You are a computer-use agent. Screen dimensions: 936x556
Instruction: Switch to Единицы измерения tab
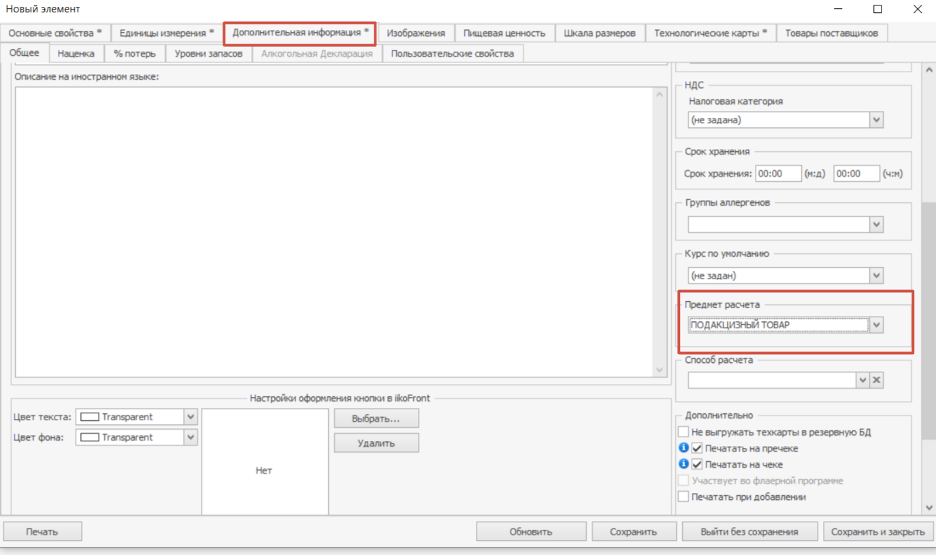click(167, 33)
